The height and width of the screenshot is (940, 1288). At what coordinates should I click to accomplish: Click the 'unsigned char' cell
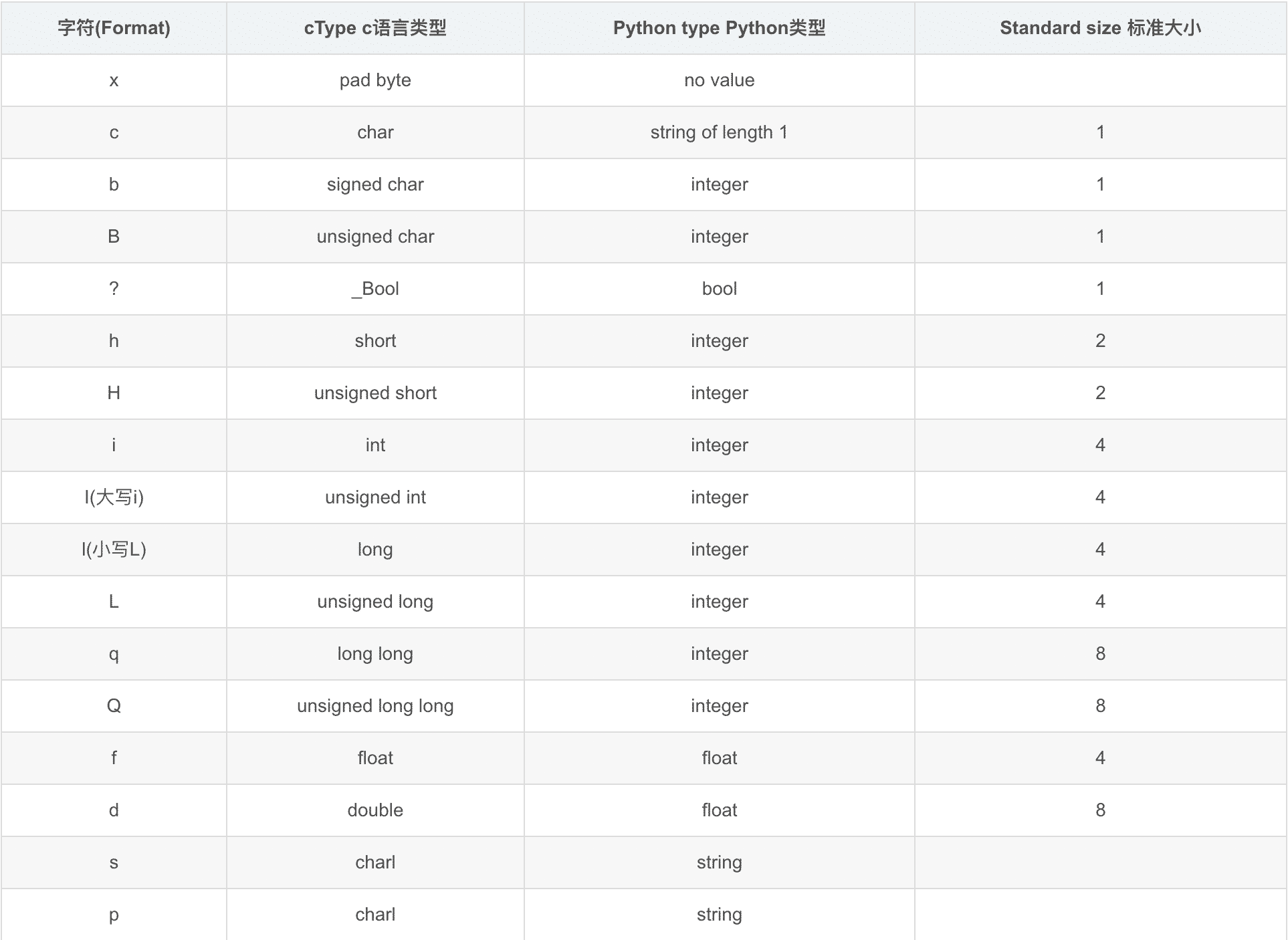[375, 237]
